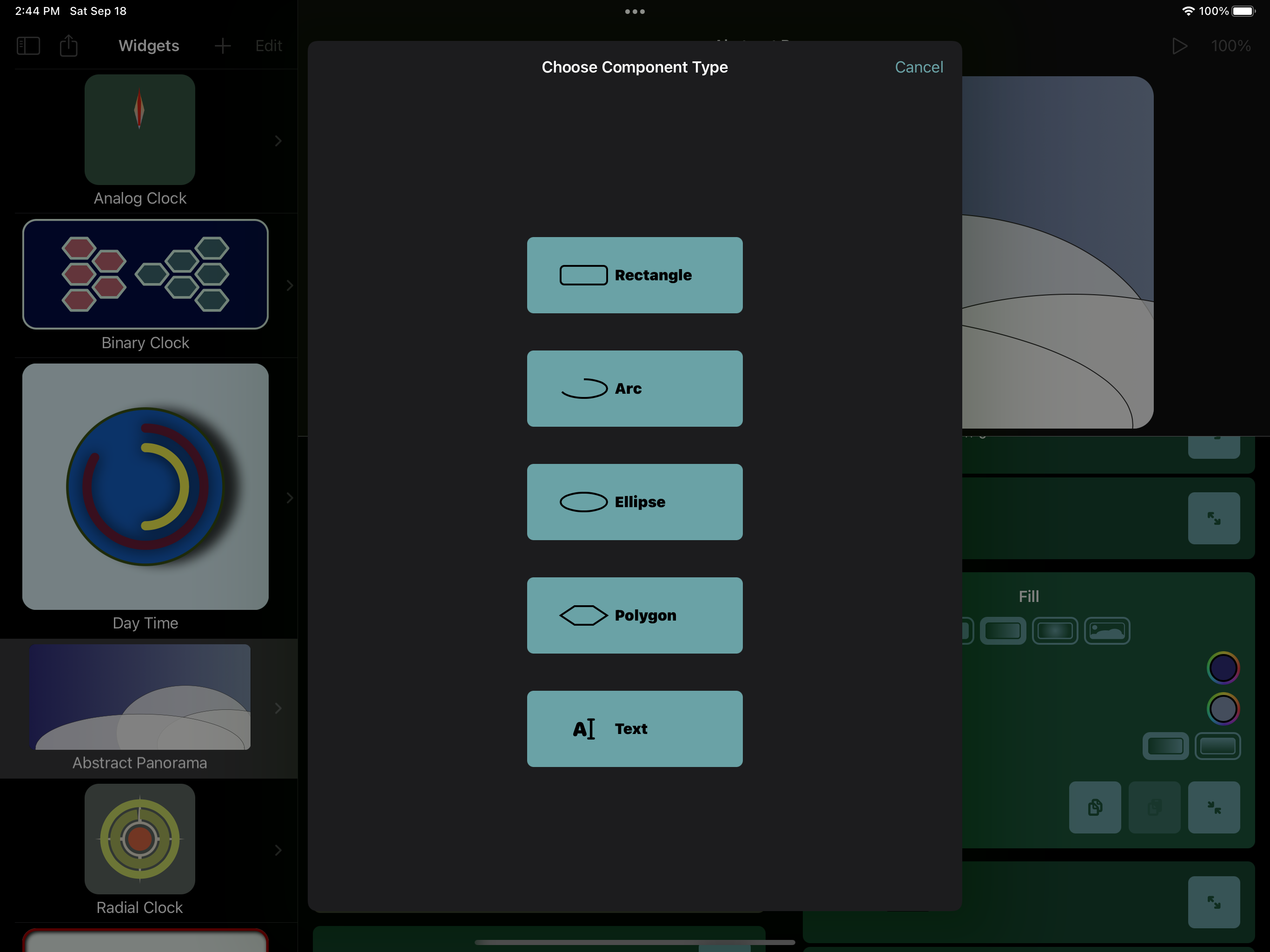Viewport: 1270px width, 952px height.
Task: Toggle the sidebar panel icon
Action: pyautogui.click(x=28, y=46)
